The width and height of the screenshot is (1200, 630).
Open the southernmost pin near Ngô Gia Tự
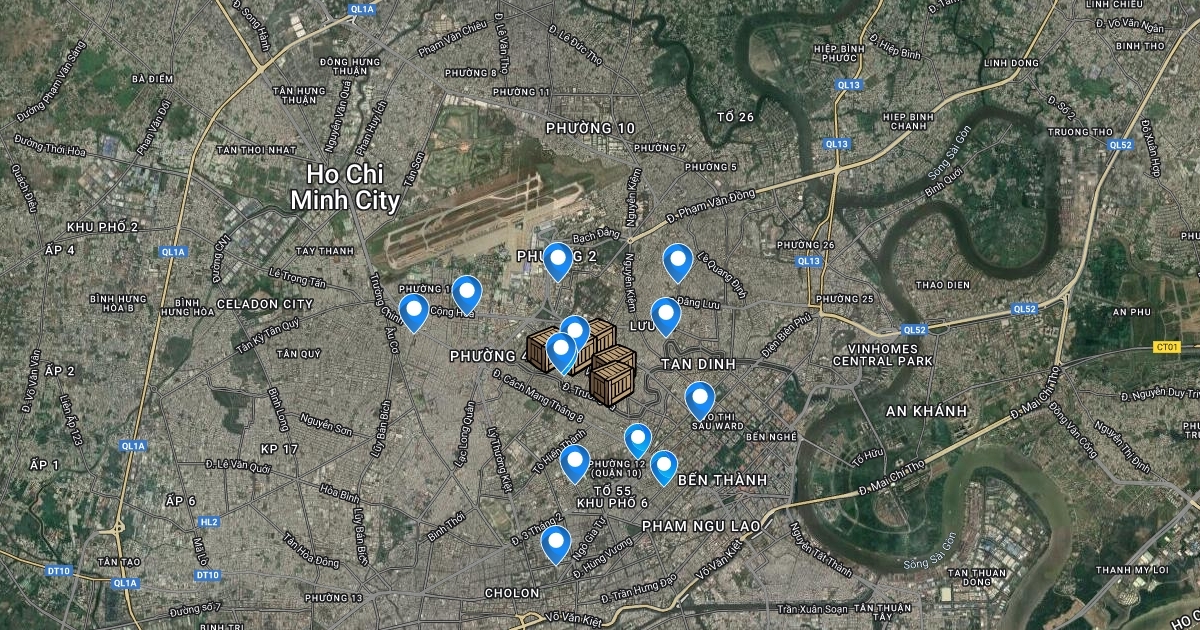[x=556, y=544]
